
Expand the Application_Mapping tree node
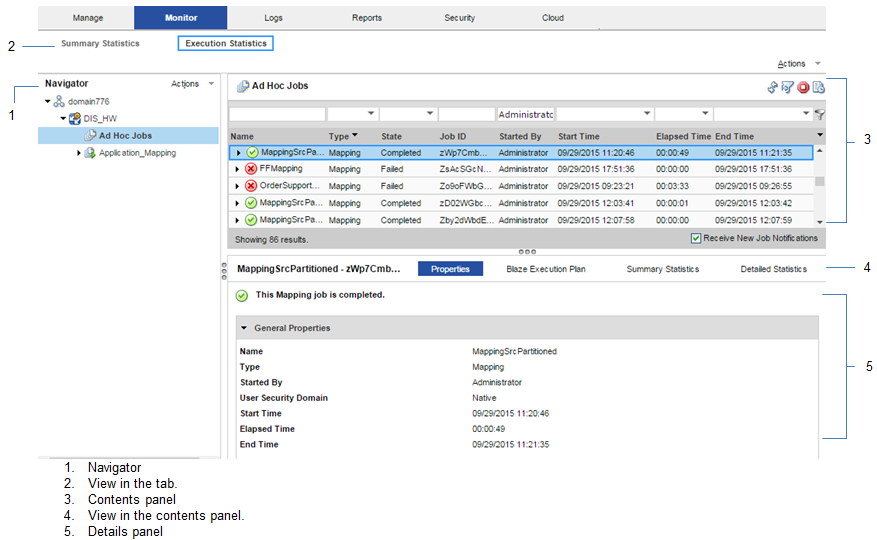point(79,153)
